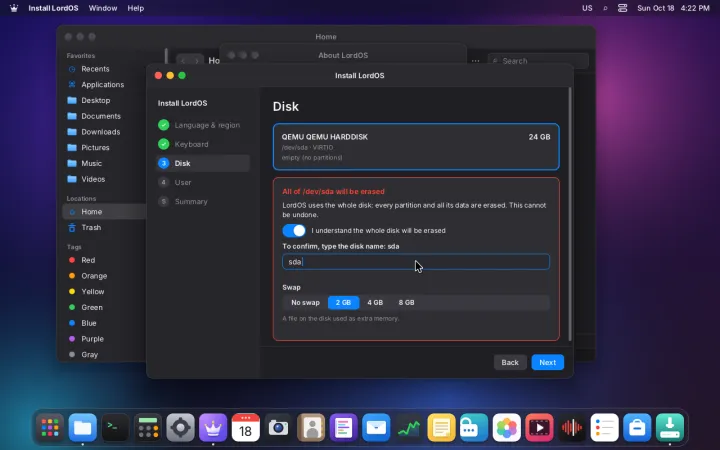This screenshot has width=720, height=450.
Task: Click the Next button
Action: (547, 362)
